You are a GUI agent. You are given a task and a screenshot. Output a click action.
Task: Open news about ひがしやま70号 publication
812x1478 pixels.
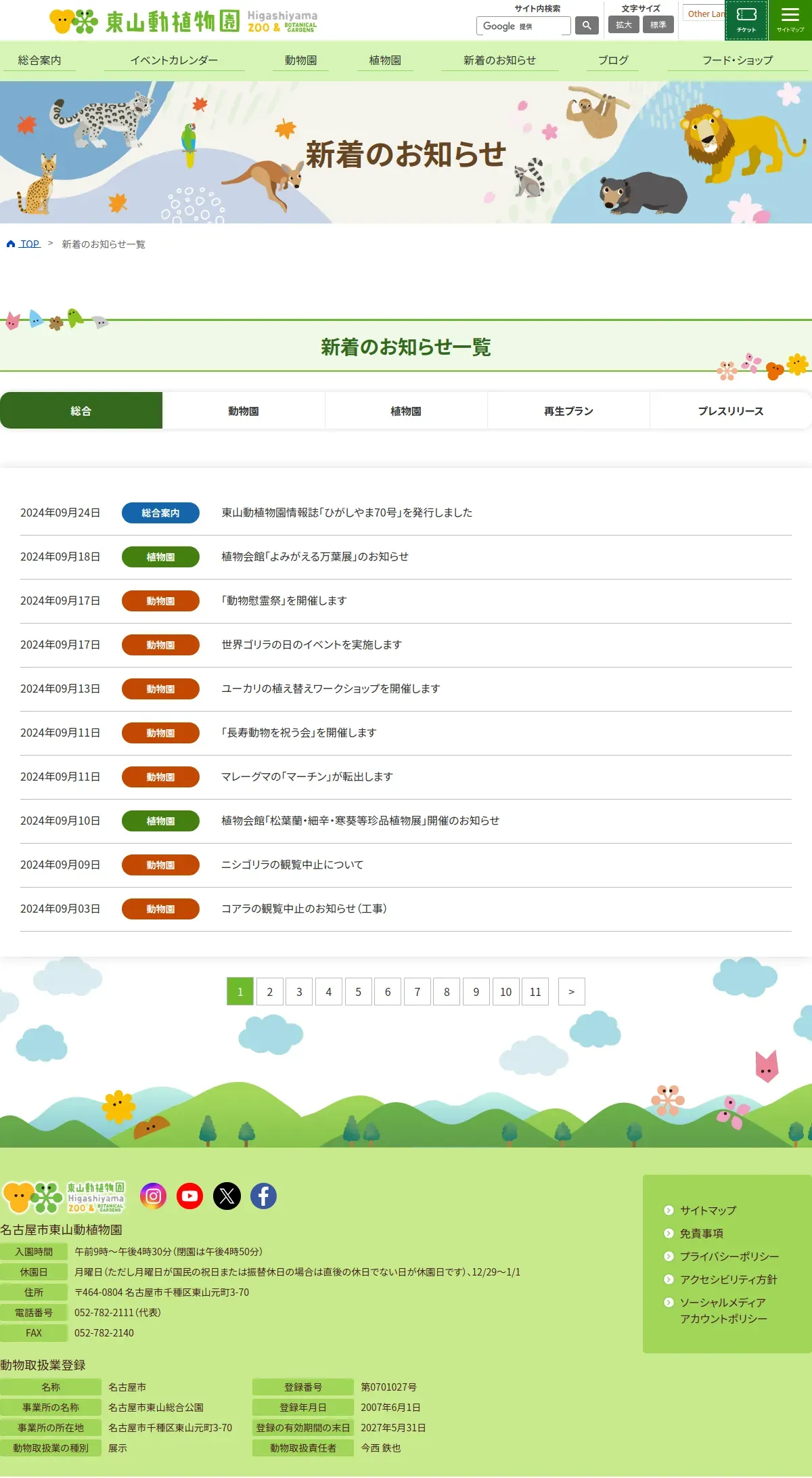[347, 513]
